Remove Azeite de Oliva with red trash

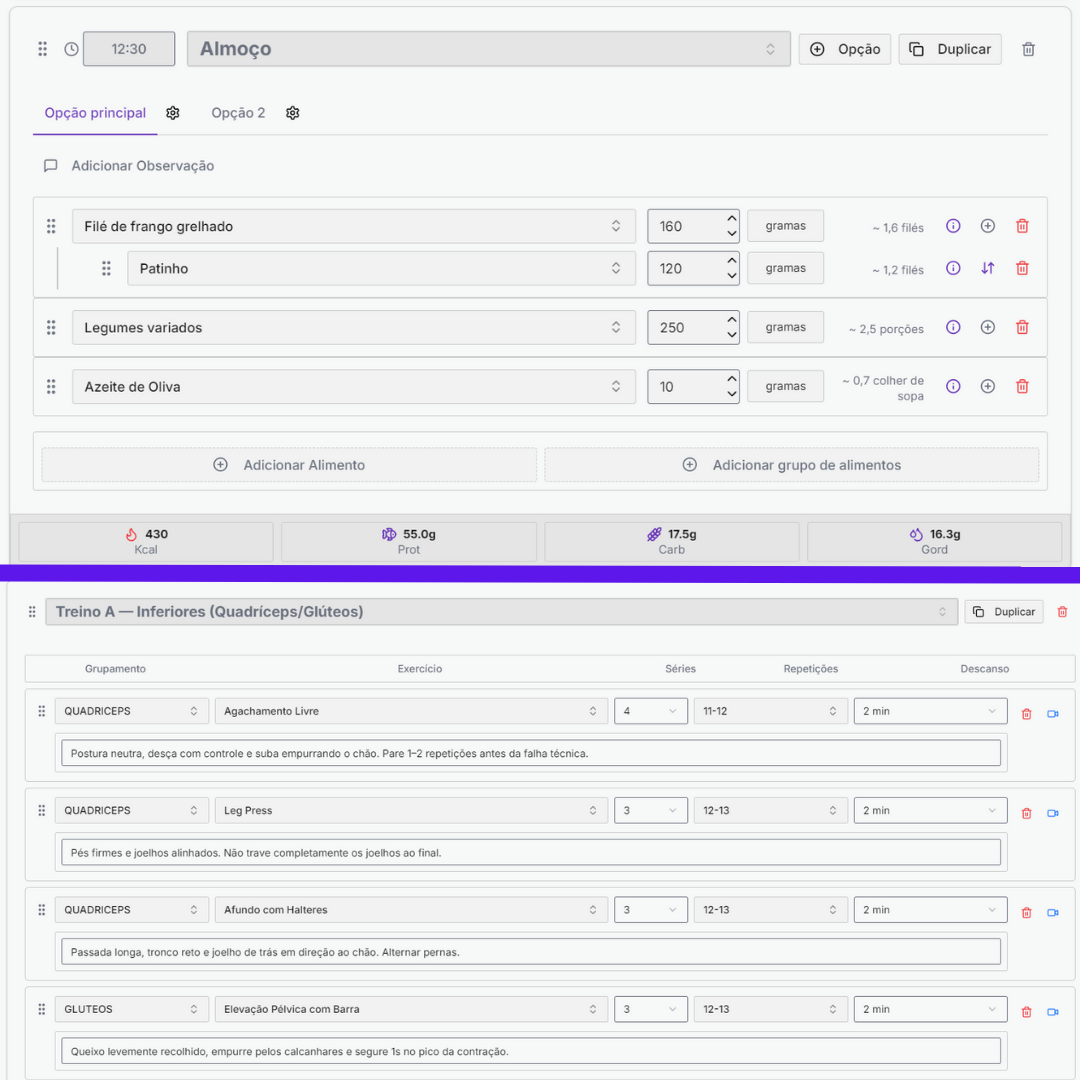tap(1022, 386)
